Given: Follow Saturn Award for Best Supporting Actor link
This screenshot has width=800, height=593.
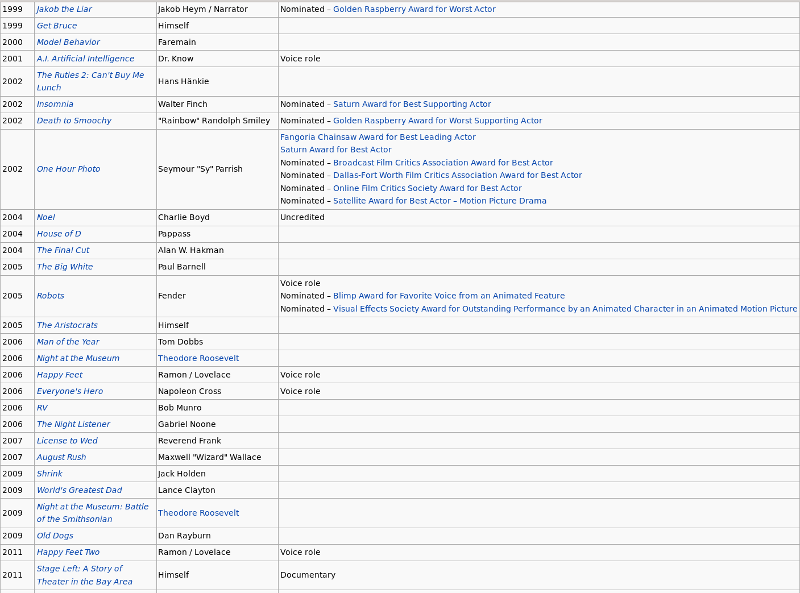Looking at the screenshot, I should tap(412, 104).
